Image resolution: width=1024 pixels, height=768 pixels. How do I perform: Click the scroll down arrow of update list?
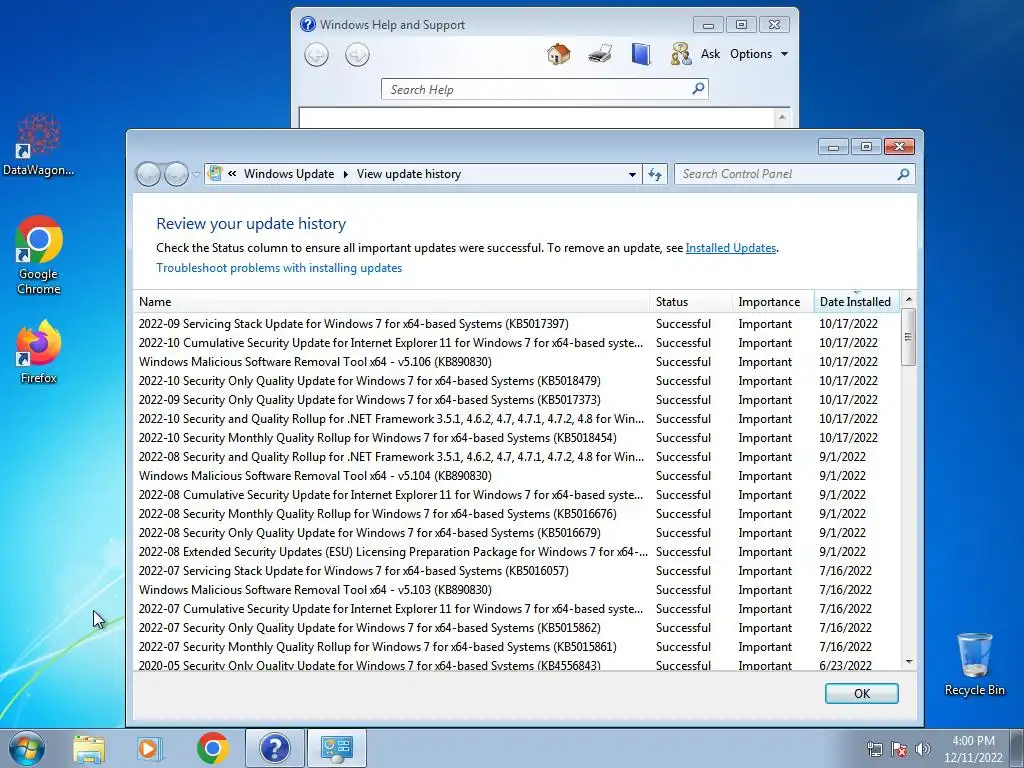coord(908,662)
